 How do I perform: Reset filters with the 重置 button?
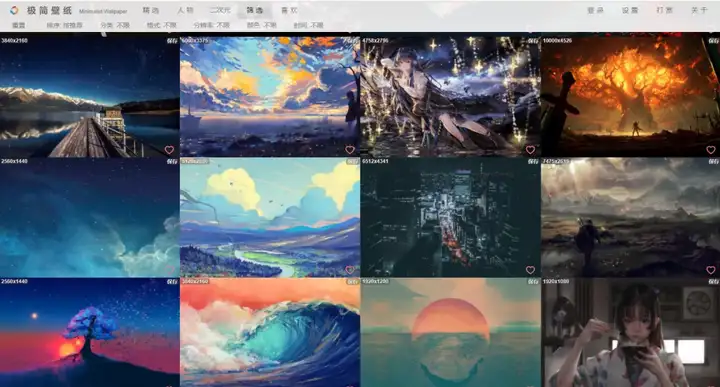click(x=18, y=25)
